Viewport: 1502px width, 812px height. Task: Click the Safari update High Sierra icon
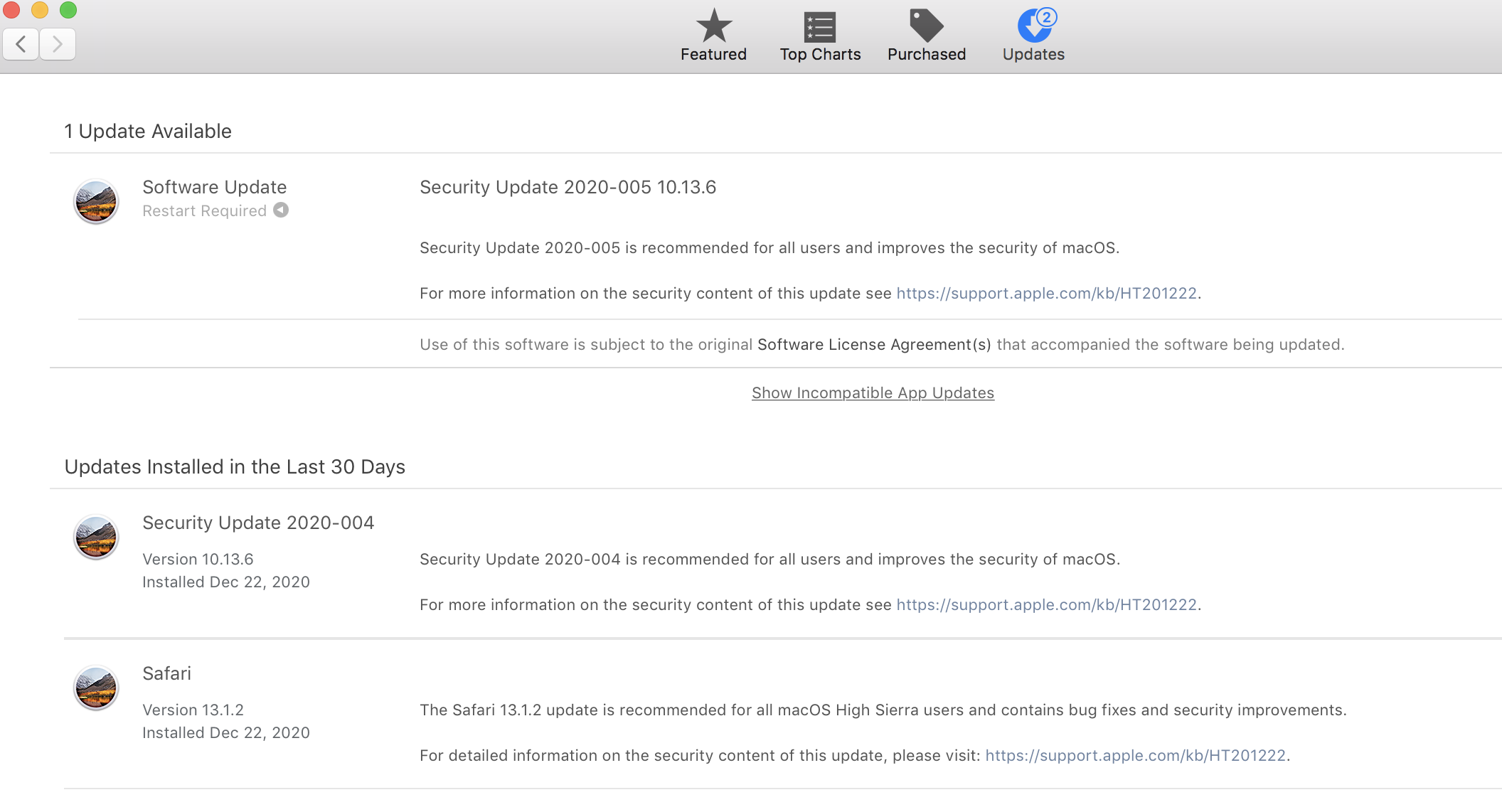click(x=96, y=688)
